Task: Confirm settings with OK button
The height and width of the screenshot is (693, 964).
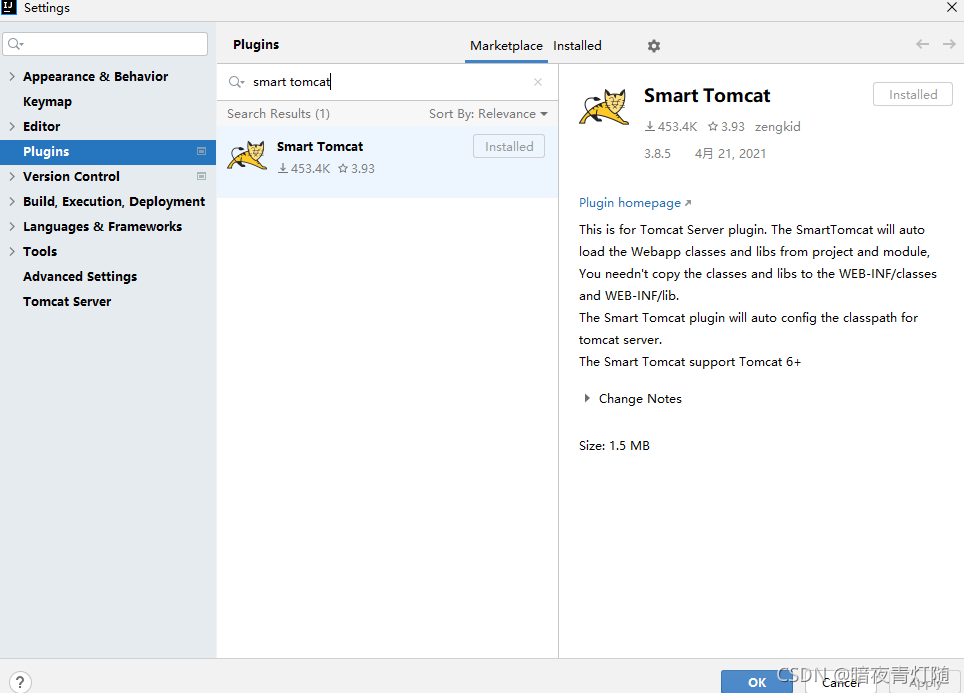Action: click(757, 682)
